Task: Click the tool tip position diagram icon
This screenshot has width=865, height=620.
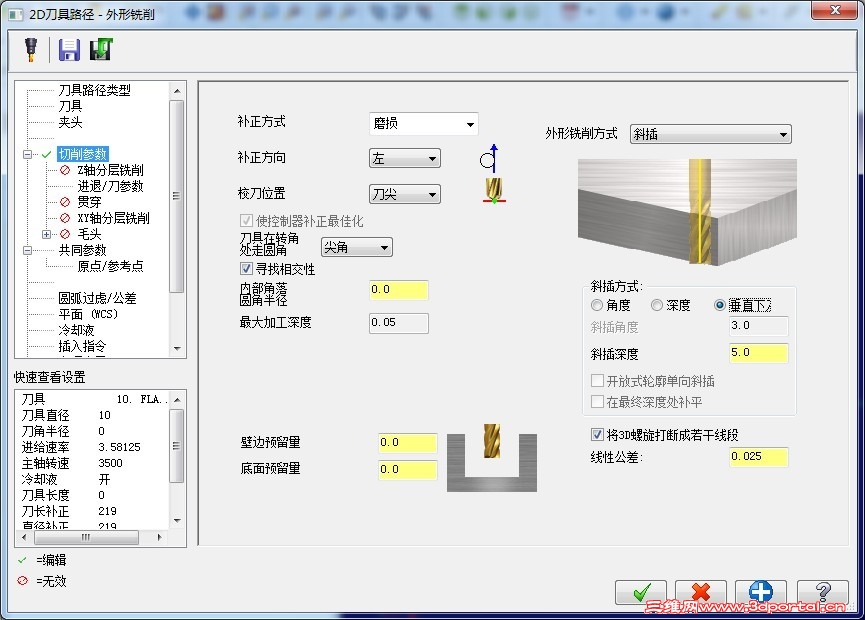Action: (x=494, y=191)
